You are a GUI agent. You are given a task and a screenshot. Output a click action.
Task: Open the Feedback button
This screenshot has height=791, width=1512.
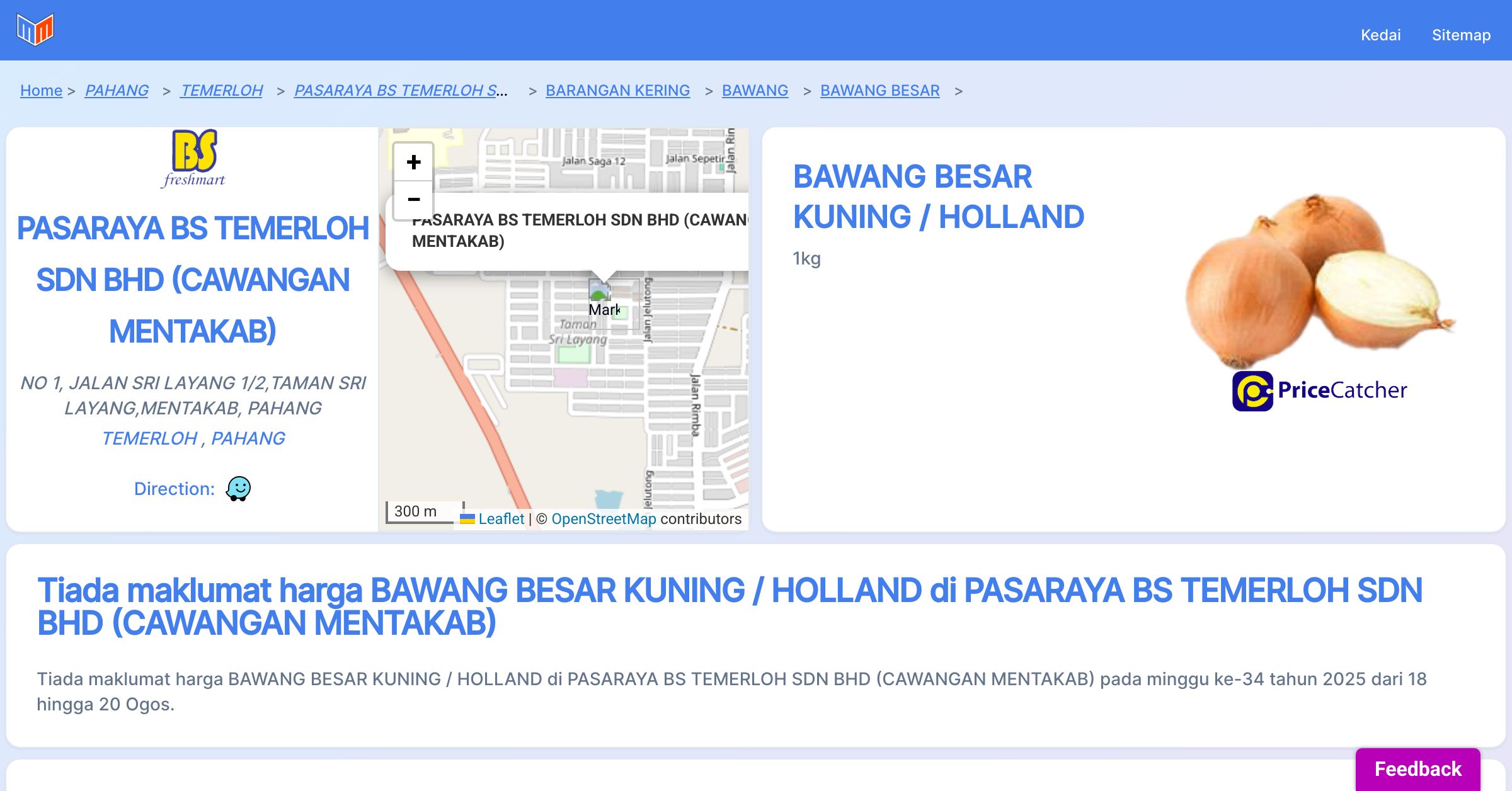tap(1417, 769)
